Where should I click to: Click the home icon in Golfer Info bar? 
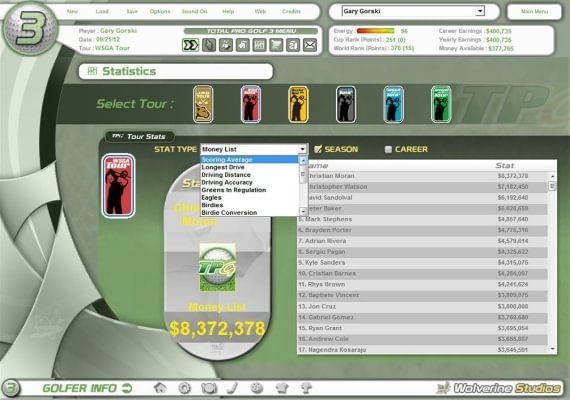160,388
